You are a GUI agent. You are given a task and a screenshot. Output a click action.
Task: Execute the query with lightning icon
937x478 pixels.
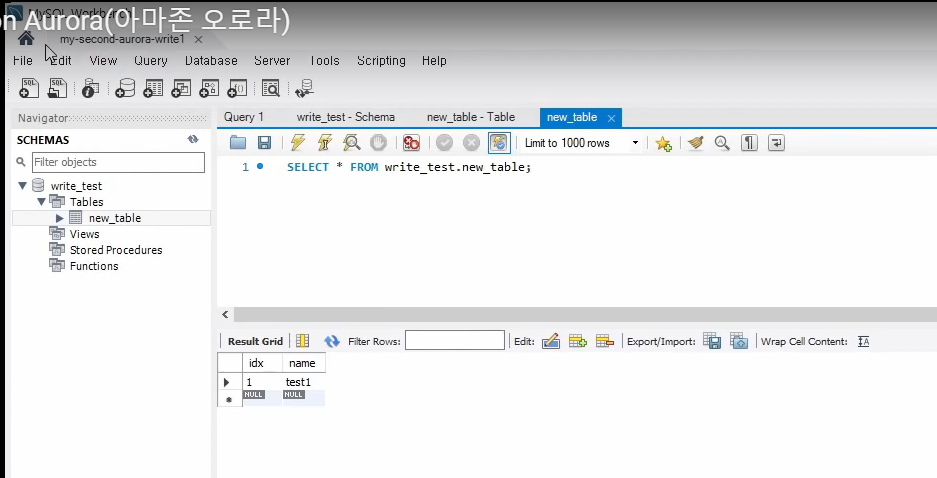pyautogui.click(x=298, y=143)
